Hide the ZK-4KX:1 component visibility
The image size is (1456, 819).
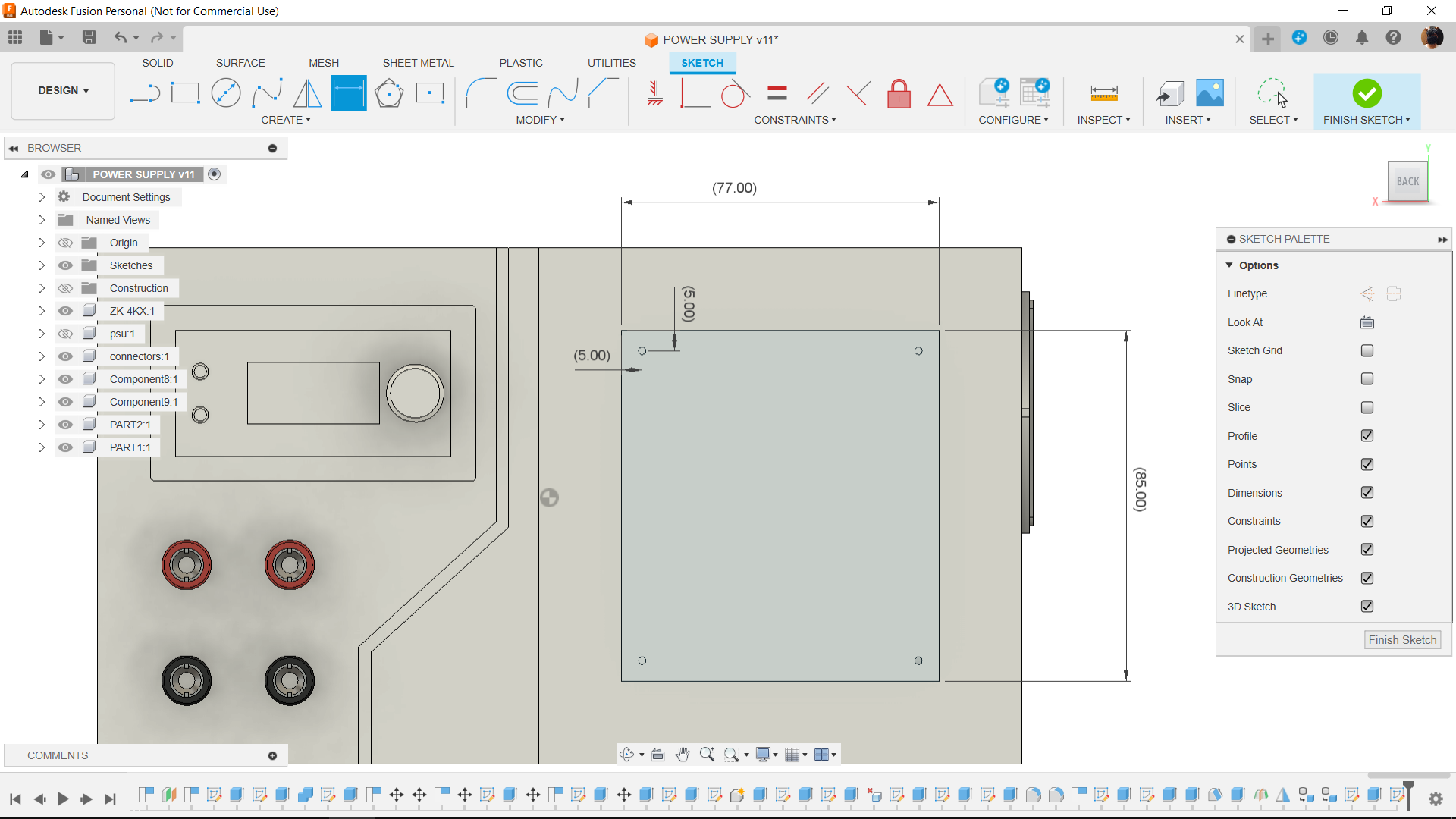tap(66, 311)
